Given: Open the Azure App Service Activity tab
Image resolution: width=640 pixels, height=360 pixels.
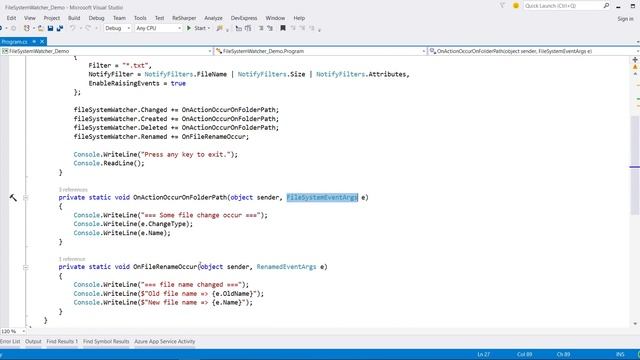Looking at the screenshot, I should click(x=164, y=342).
